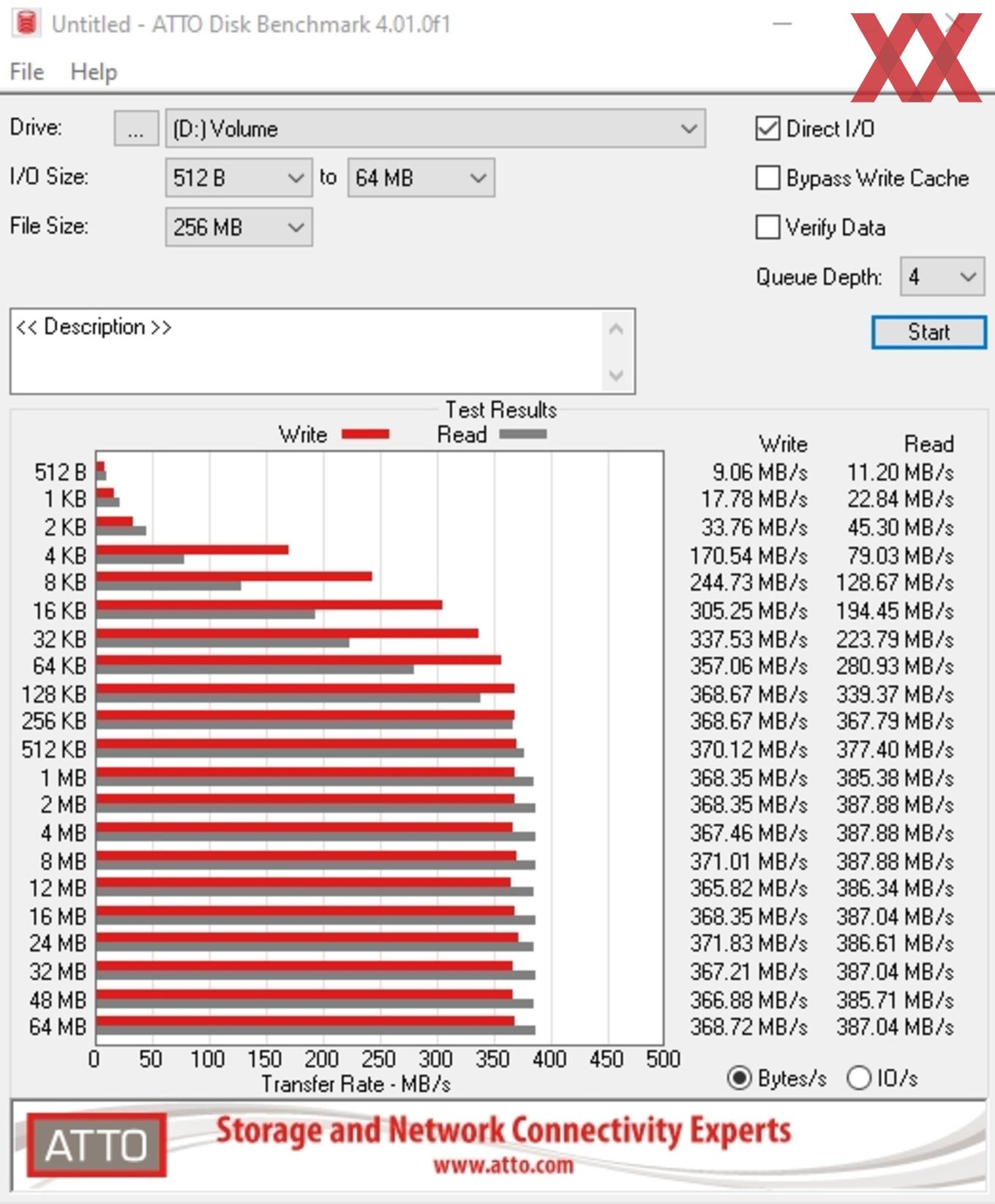Click the Read column header

point(928,444)
